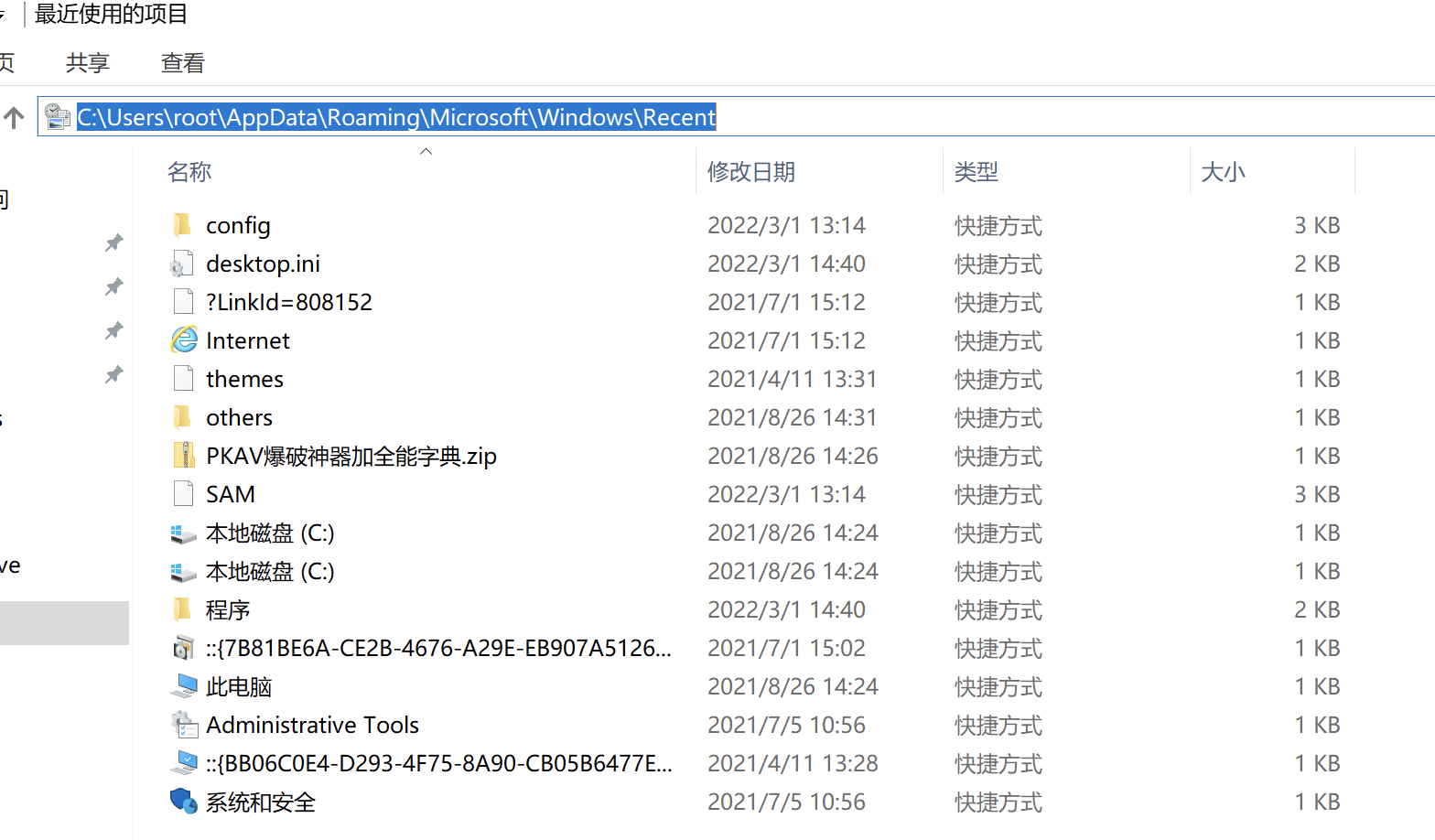Click the config folder icon
This screenshot has height=840, width=1435.
(x=183, y=225)
